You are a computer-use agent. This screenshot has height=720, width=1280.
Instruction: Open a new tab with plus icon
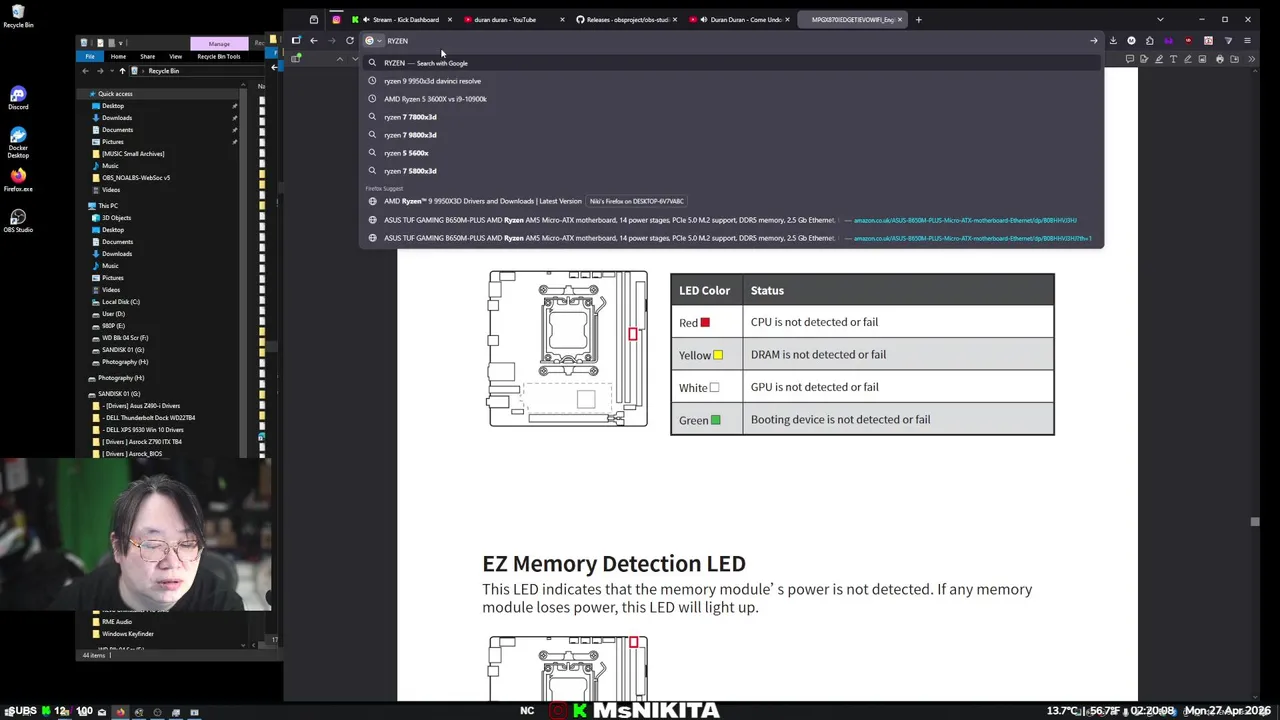tap(919, 19)
